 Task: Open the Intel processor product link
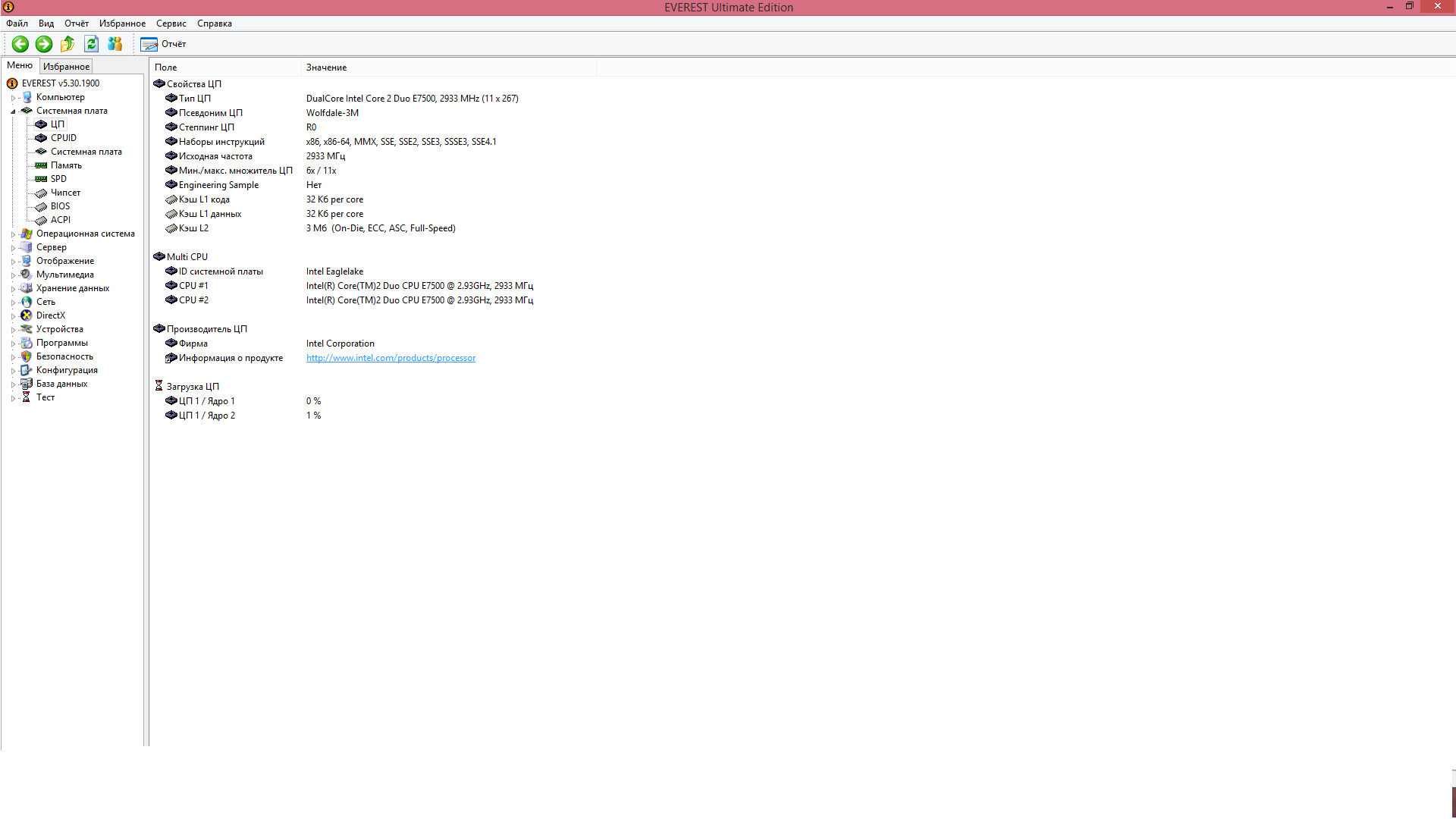(391, 358)
